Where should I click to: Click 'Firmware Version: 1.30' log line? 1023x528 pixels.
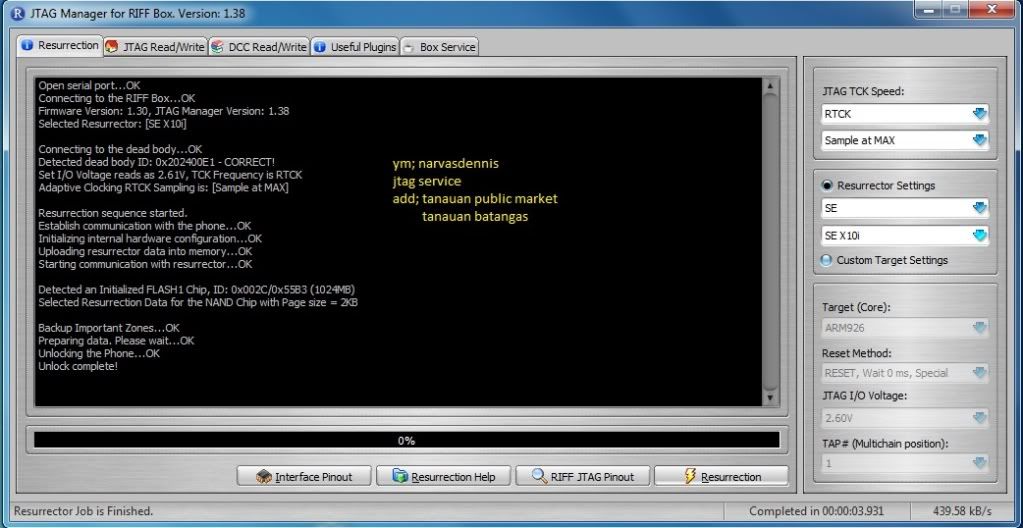tap(164, 111)
